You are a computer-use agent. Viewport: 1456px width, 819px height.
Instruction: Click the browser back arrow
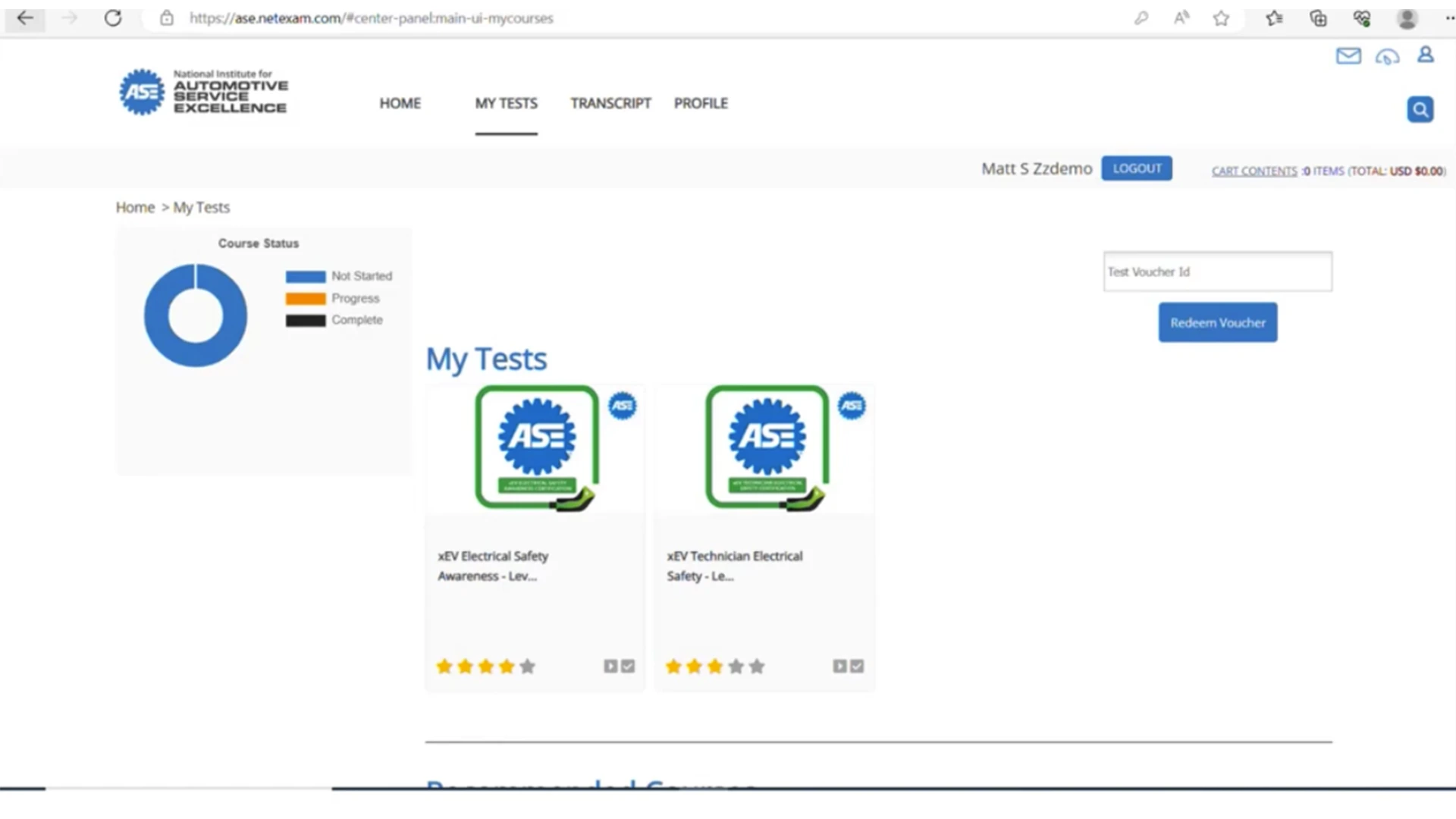(25, 18)
